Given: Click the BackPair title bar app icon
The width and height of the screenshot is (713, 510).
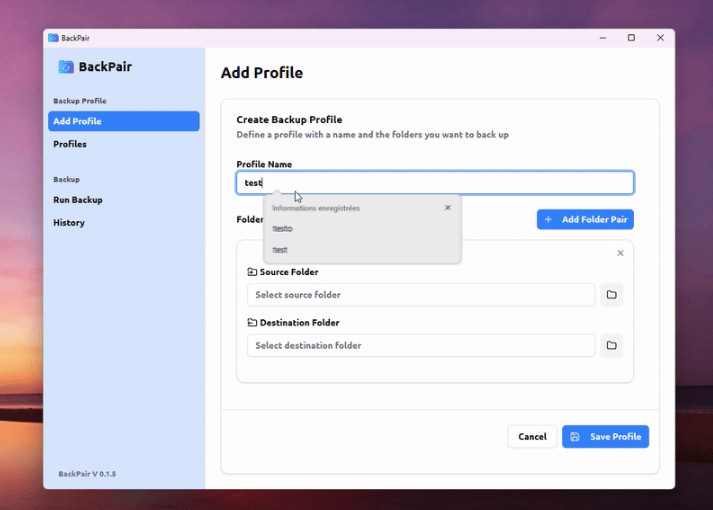Looking at the screenshot, I should (53, 38).
